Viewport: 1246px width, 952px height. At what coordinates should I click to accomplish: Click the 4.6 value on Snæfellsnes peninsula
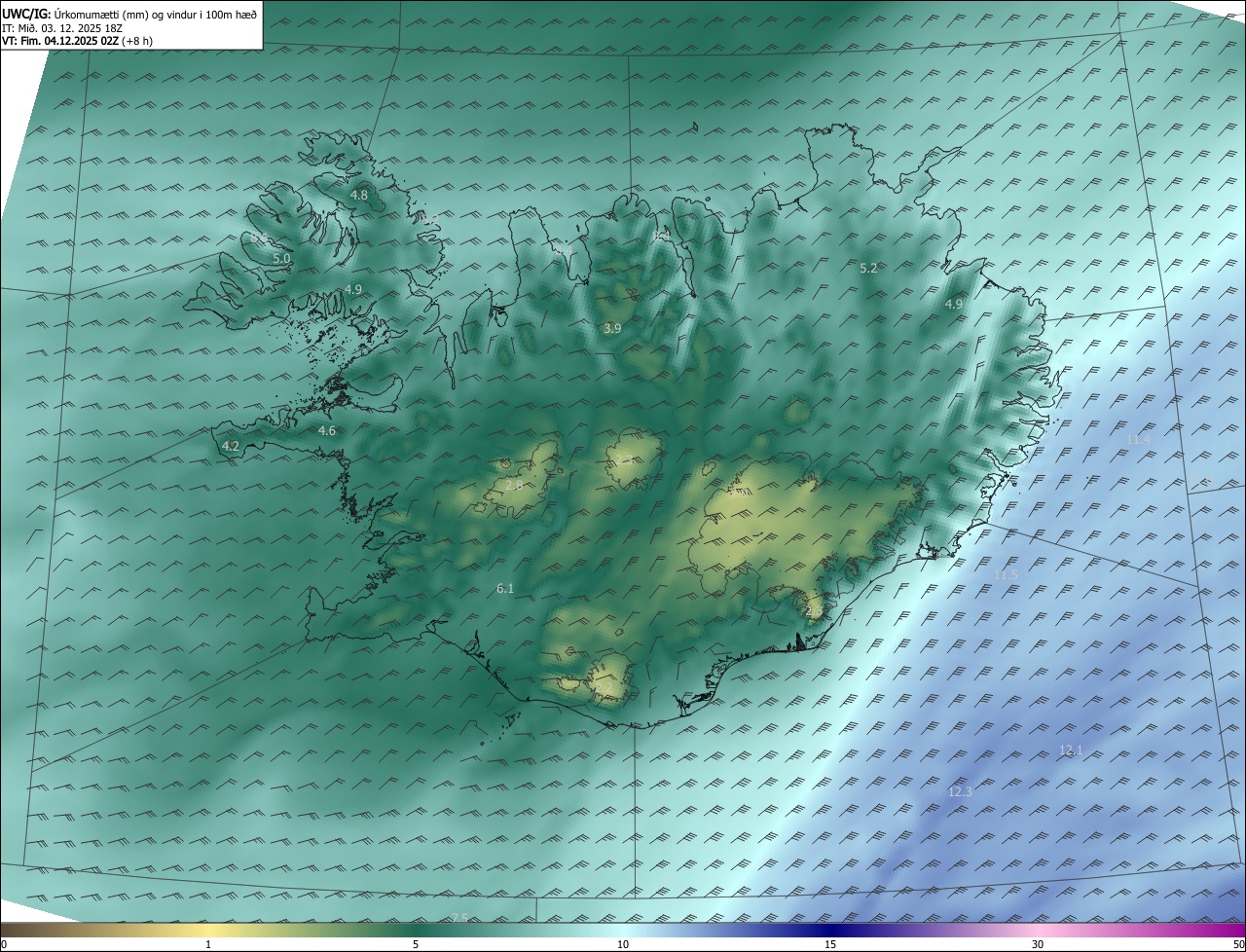pyautogui.click(x=327, y=431)
